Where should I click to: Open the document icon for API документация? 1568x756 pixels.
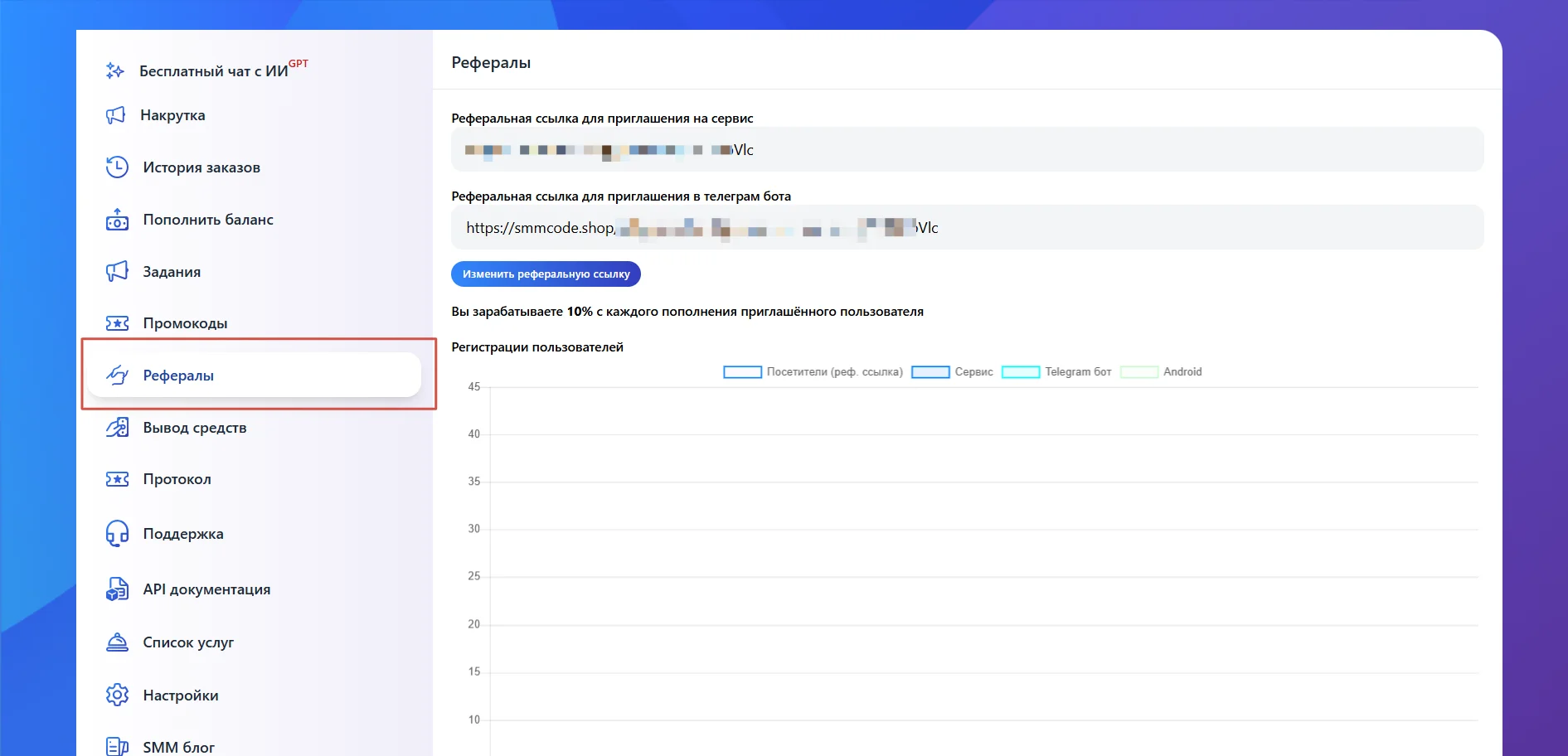(x=117, y=589)
